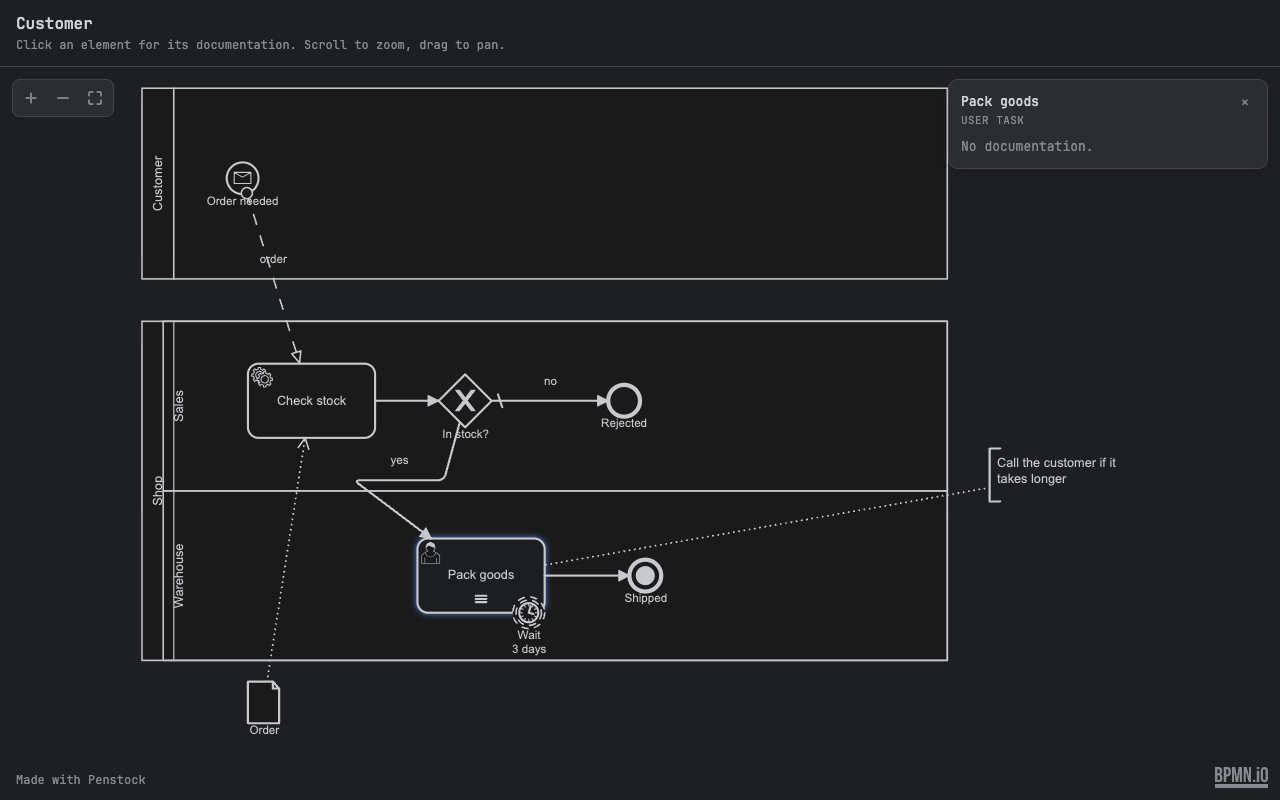This screenshot has width=1280, height=800.
Task: Click the 'order' message flow label
Action: tap(273, 259)
